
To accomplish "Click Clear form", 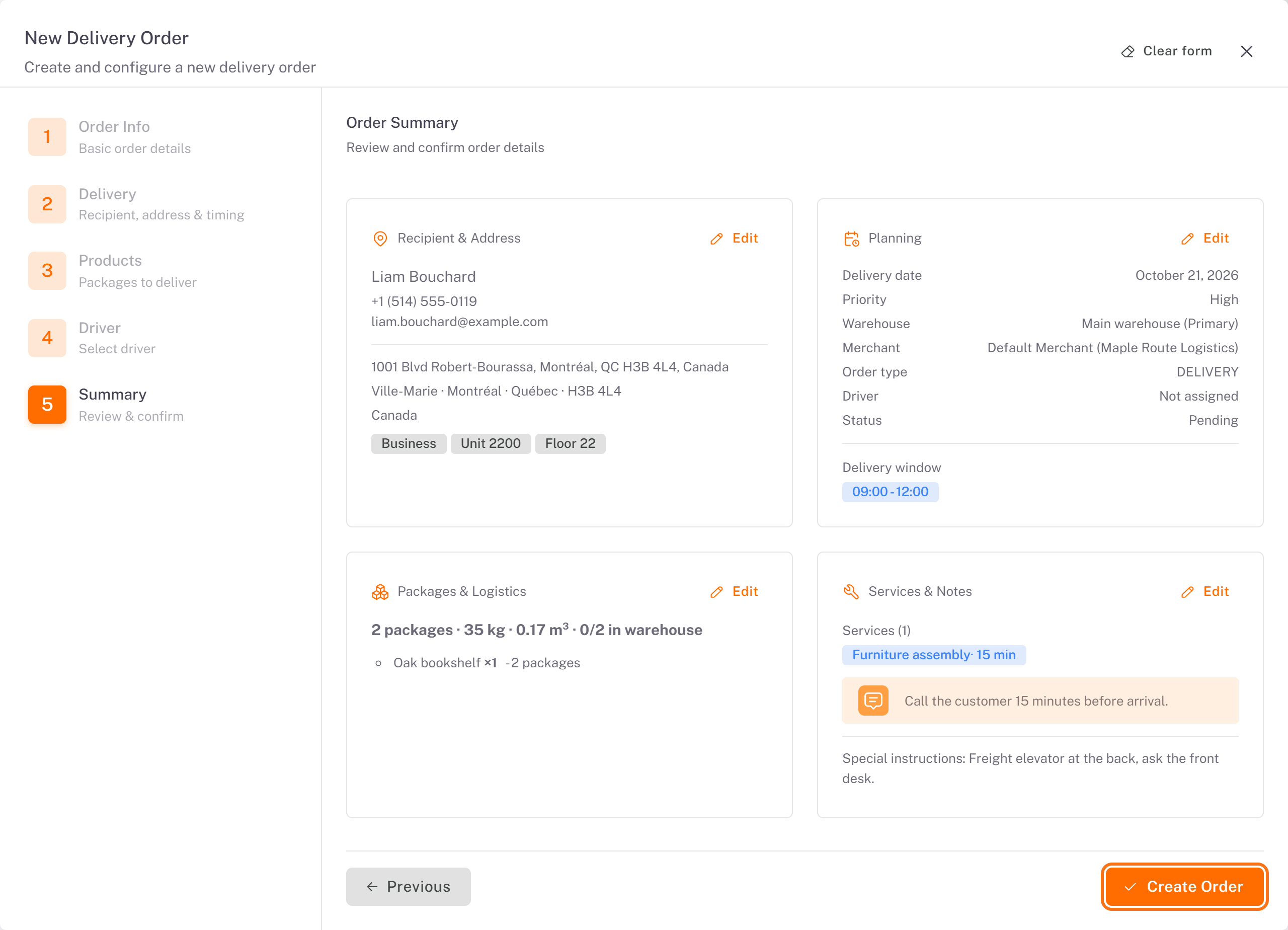I will (1166, 52).
